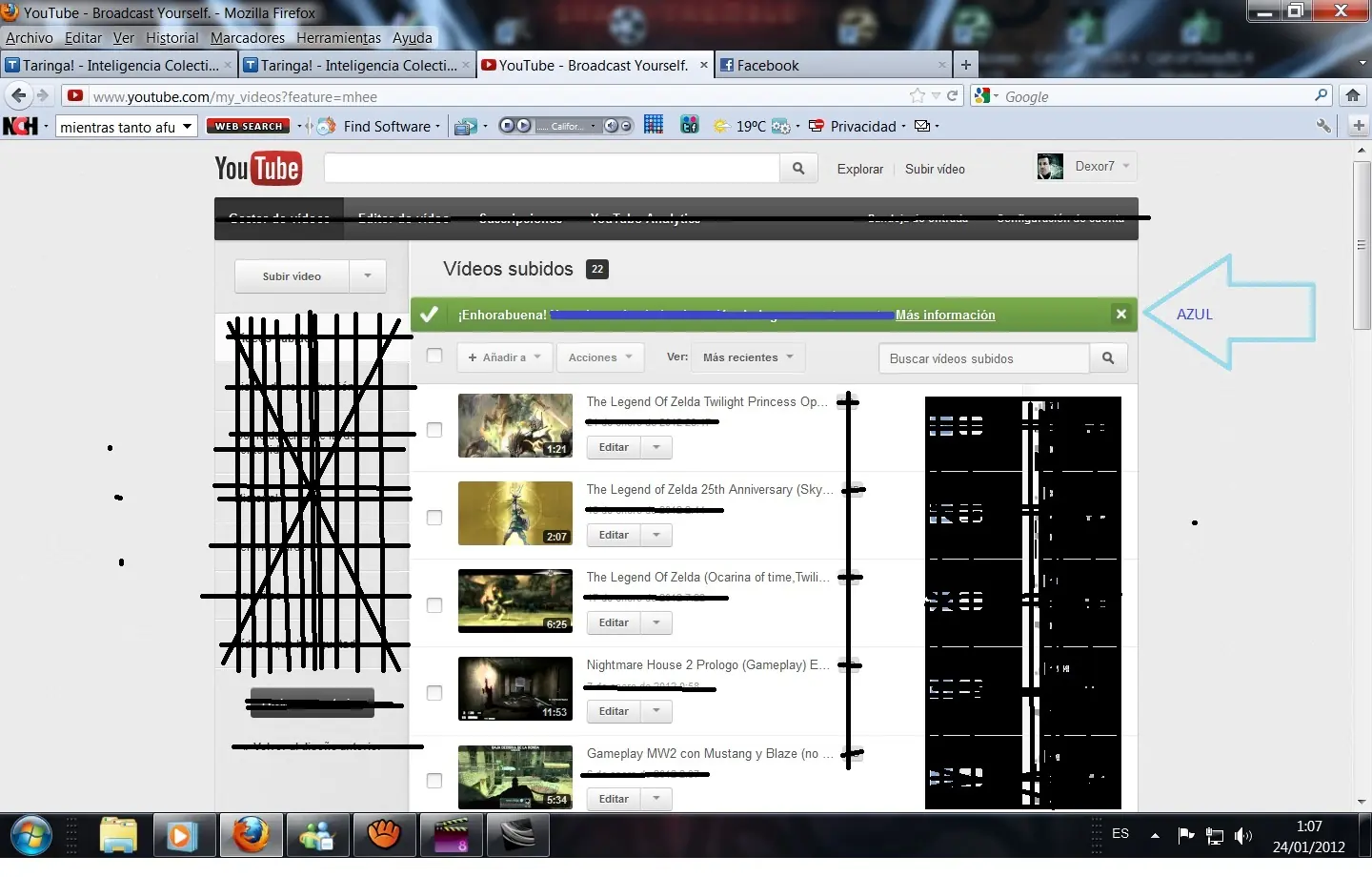Click the wrench toolbar options icon
Image resolution: width=1372 pixels, height=877 pixels.
[1323, 126]
